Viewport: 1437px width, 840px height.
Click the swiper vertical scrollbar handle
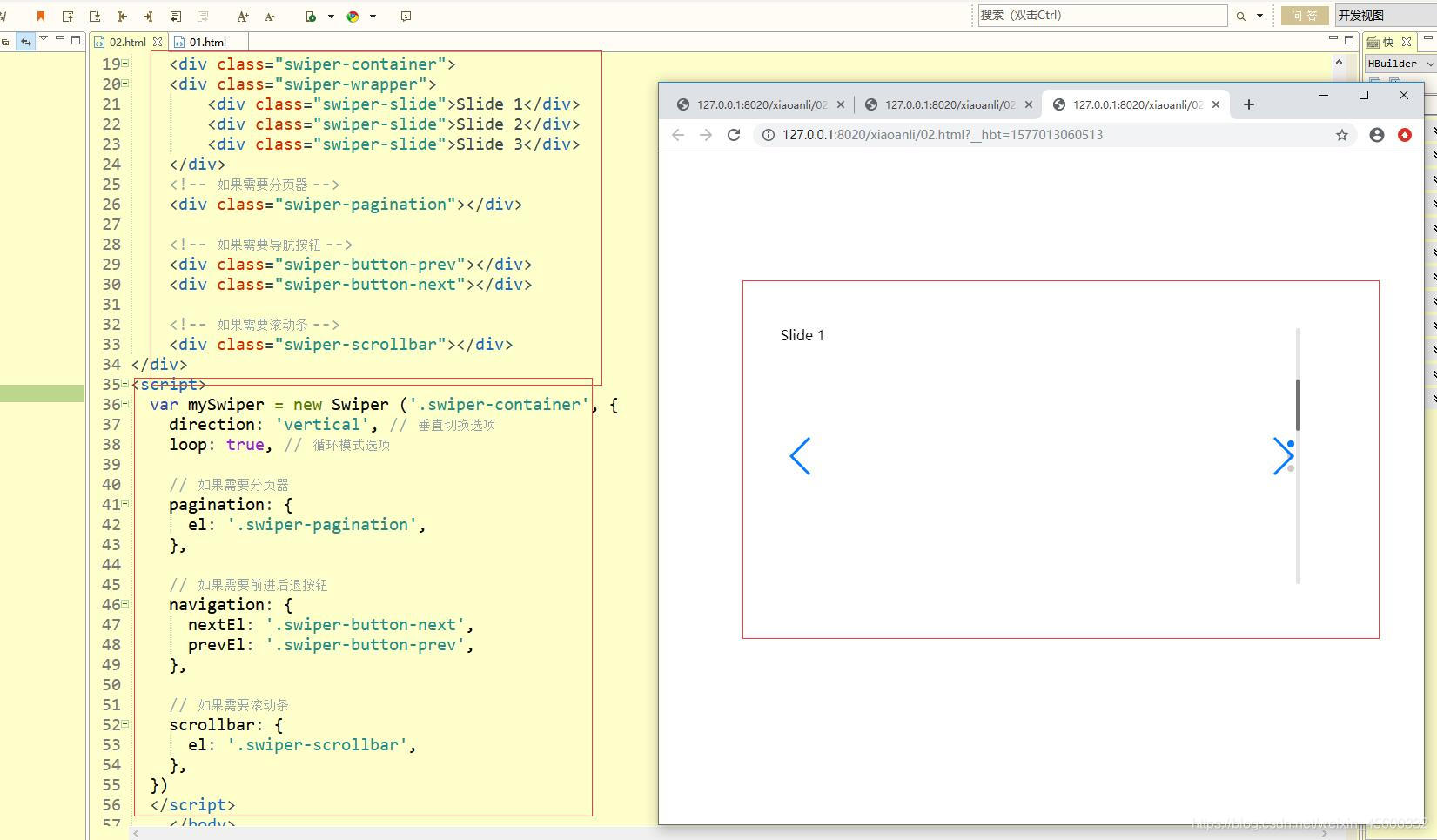coord(1298,405)
